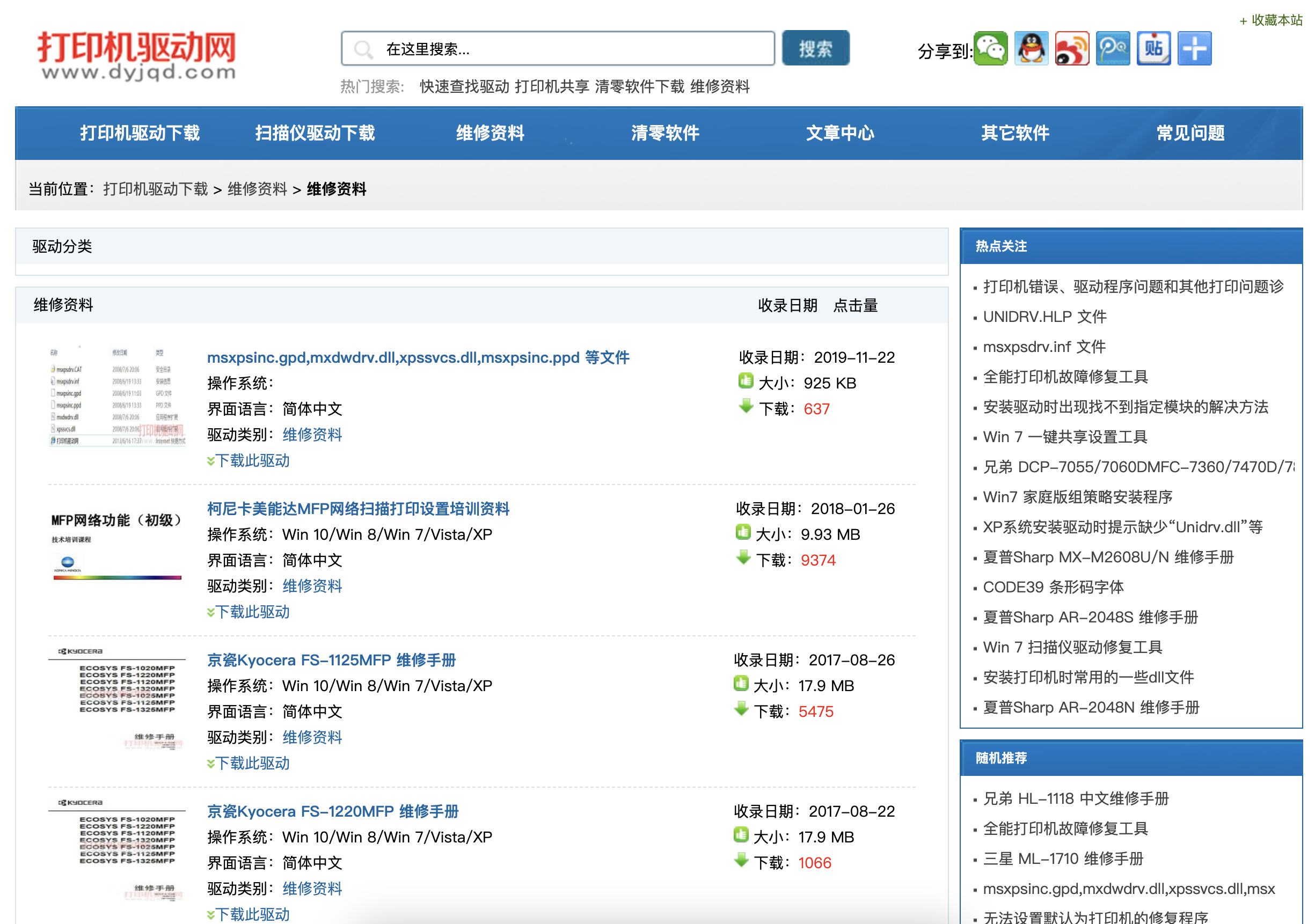Click 维修资料 category link in msxpsinc entry
The height and width of the screenshot is (924, 1315).
pos(312,435)
